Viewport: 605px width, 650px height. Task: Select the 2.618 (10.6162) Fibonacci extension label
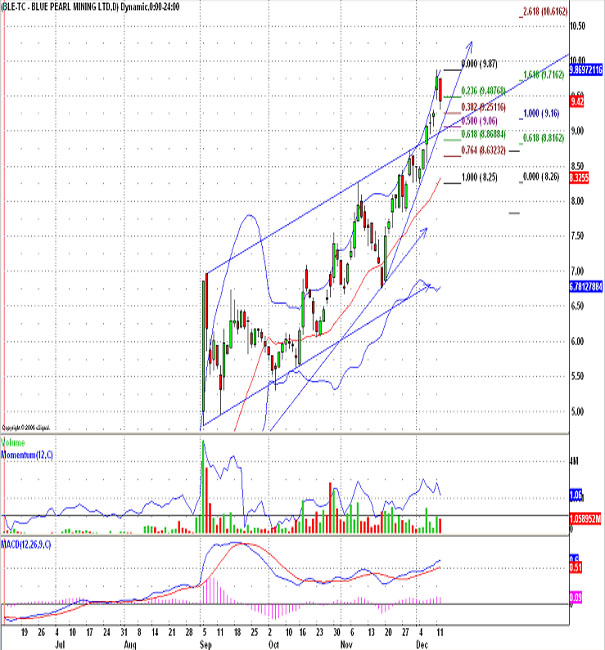coord(545,12)
